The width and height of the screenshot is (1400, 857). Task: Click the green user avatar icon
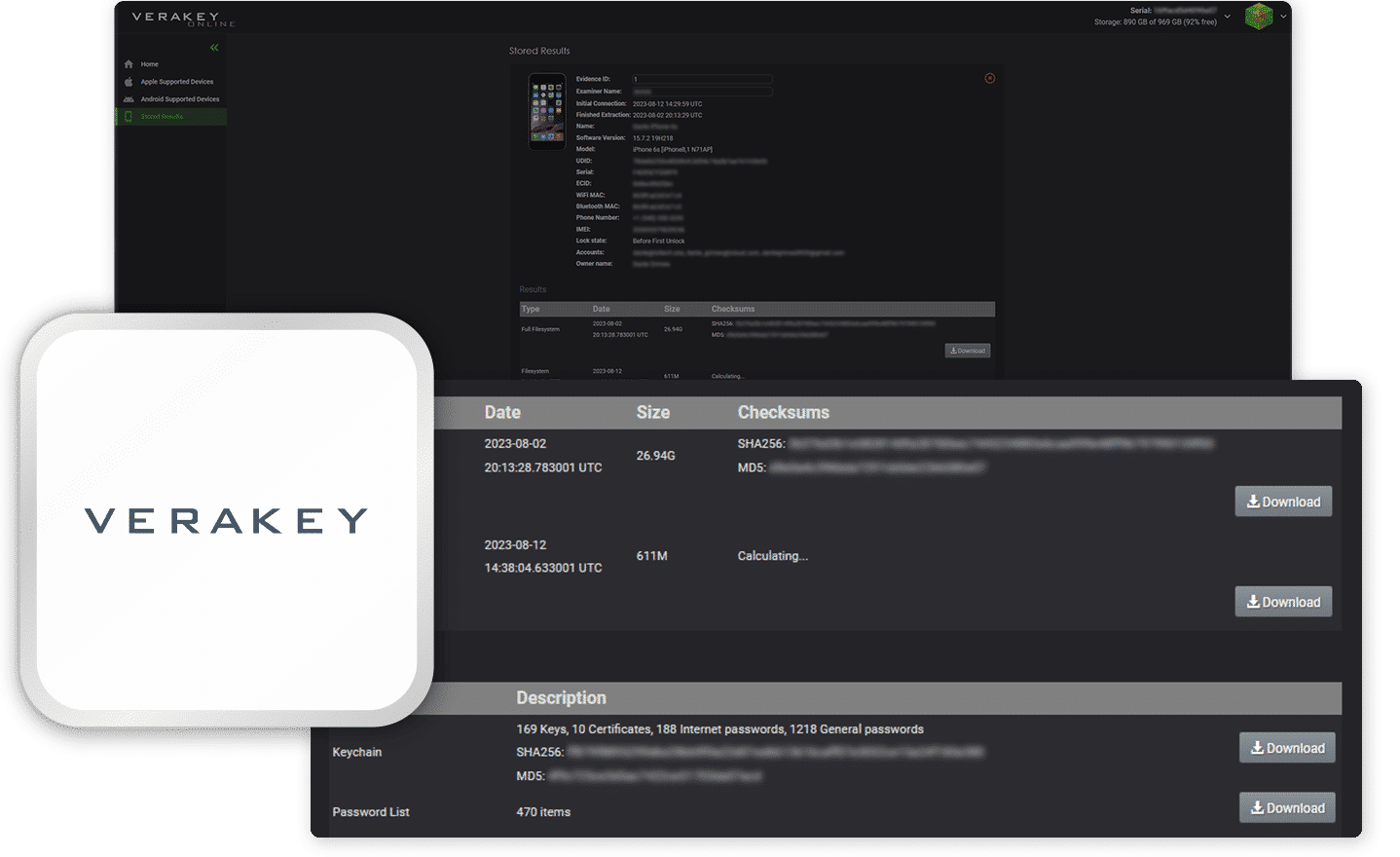pos(1259,16)
